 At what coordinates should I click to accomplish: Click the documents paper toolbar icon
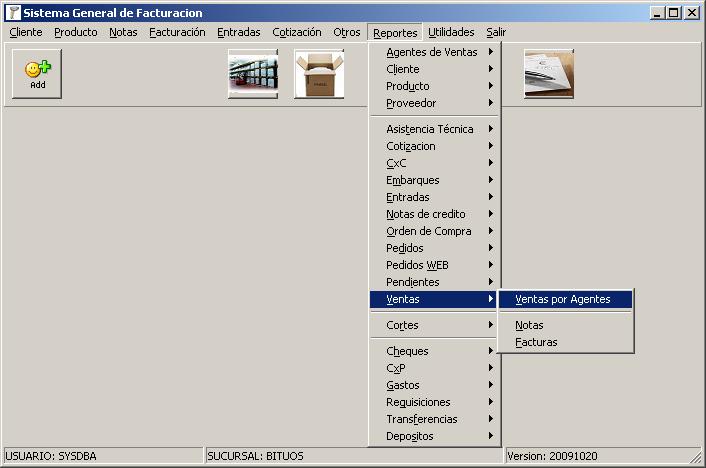(x=549, y=74)
